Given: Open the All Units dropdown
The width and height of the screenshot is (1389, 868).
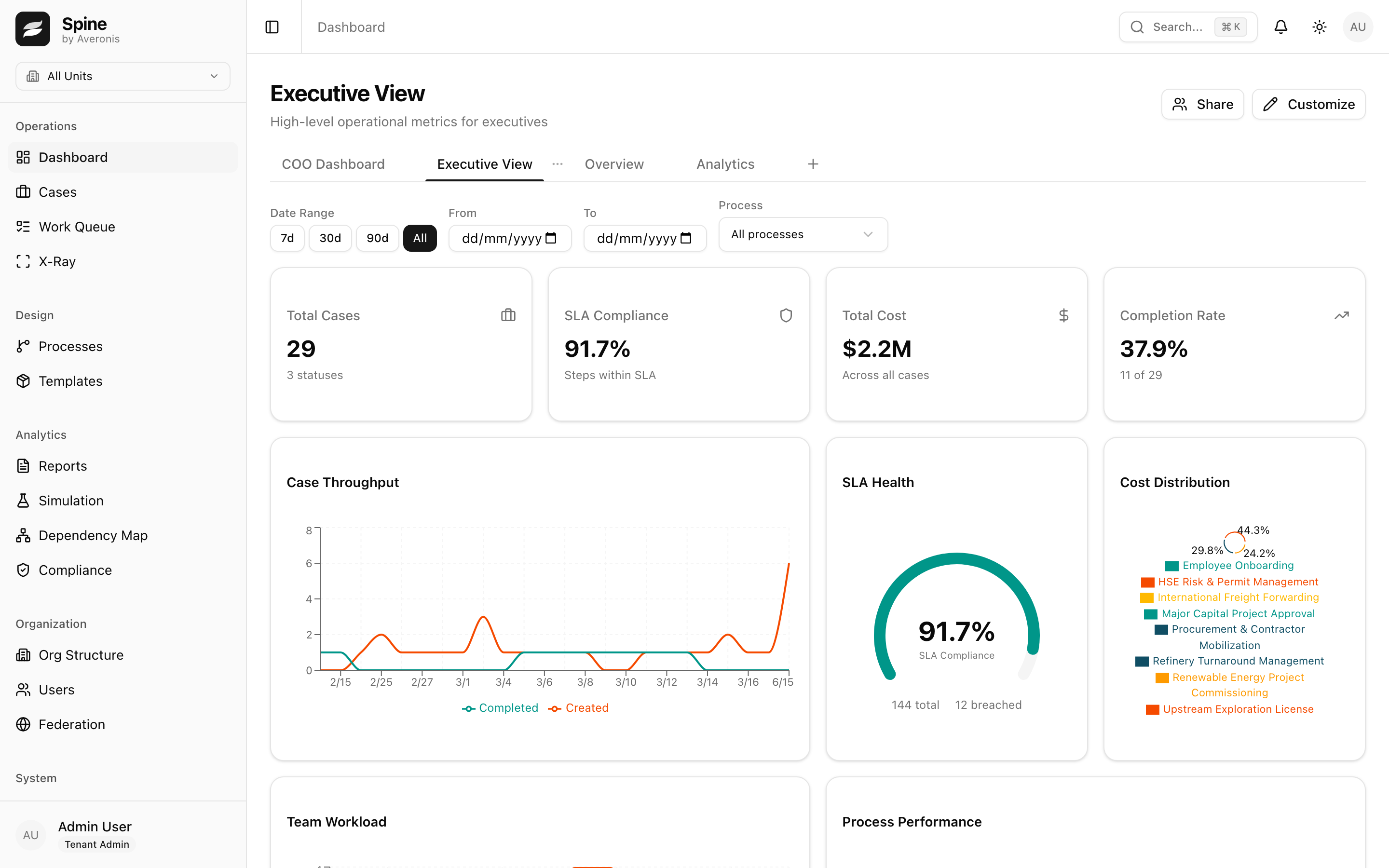Looking at the screenshot, I should coord(123,76).
